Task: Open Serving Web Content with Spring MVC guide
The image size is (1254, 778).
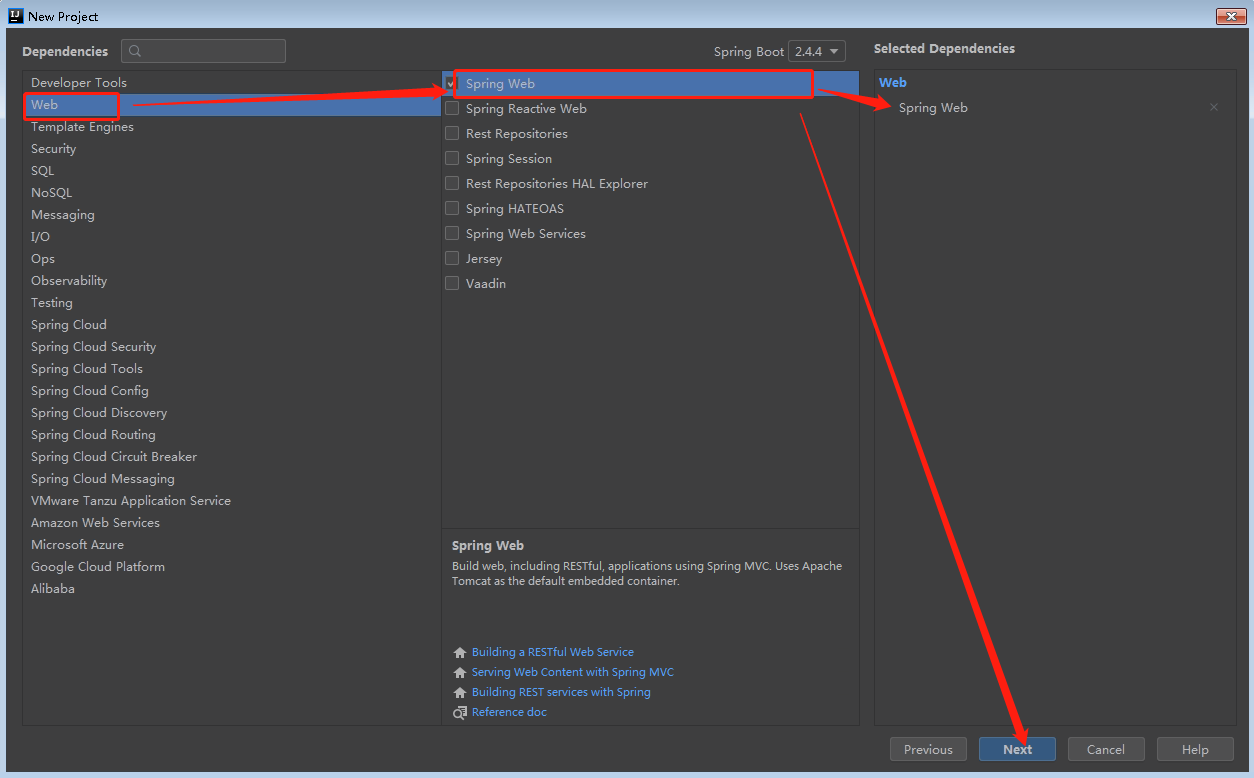Action: click(573, 672)
